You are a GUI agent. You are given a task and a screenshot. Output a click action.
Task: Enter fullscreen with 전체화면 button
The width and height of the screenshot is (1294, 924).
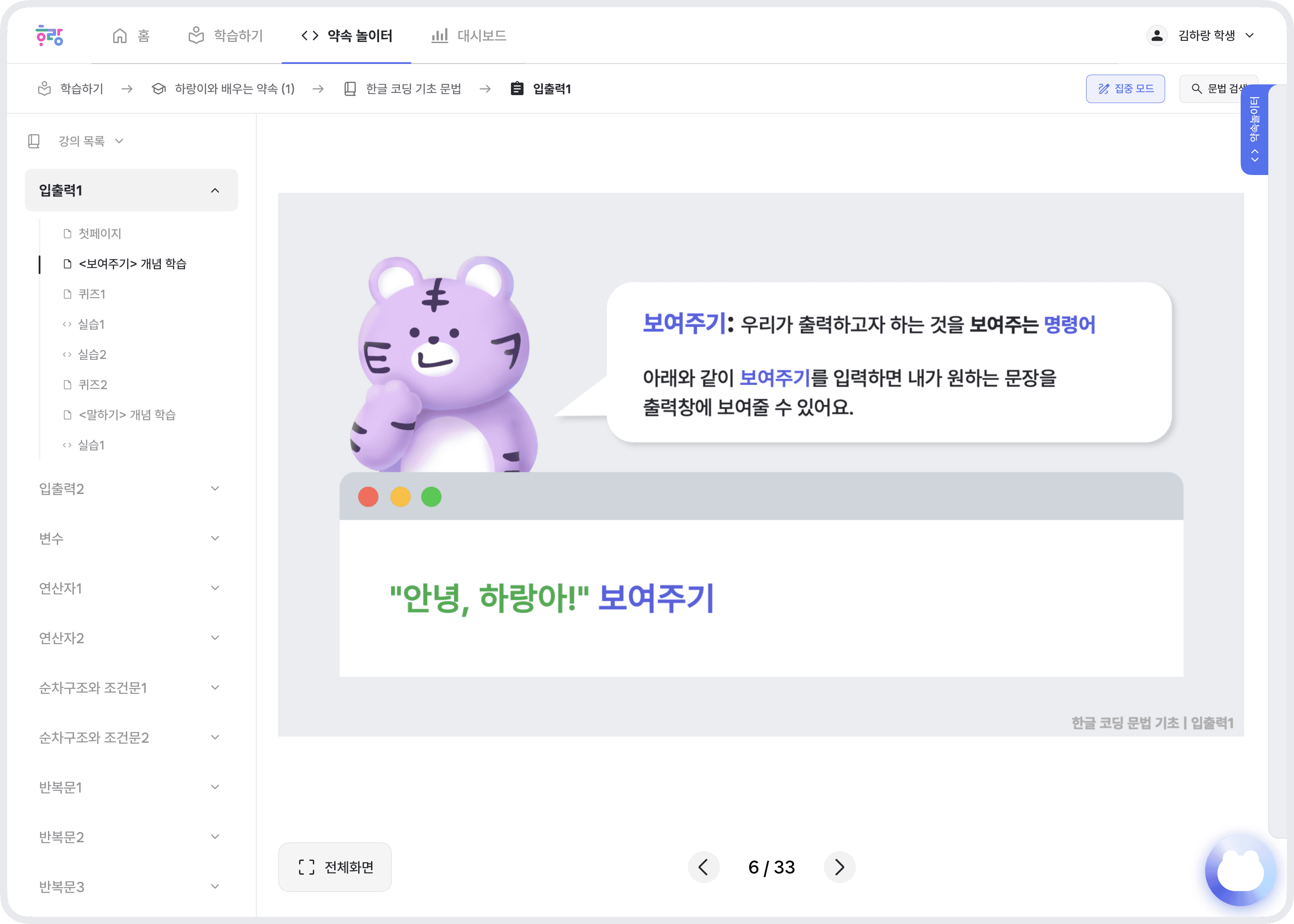pyautogui.click(x=335, y=867)
